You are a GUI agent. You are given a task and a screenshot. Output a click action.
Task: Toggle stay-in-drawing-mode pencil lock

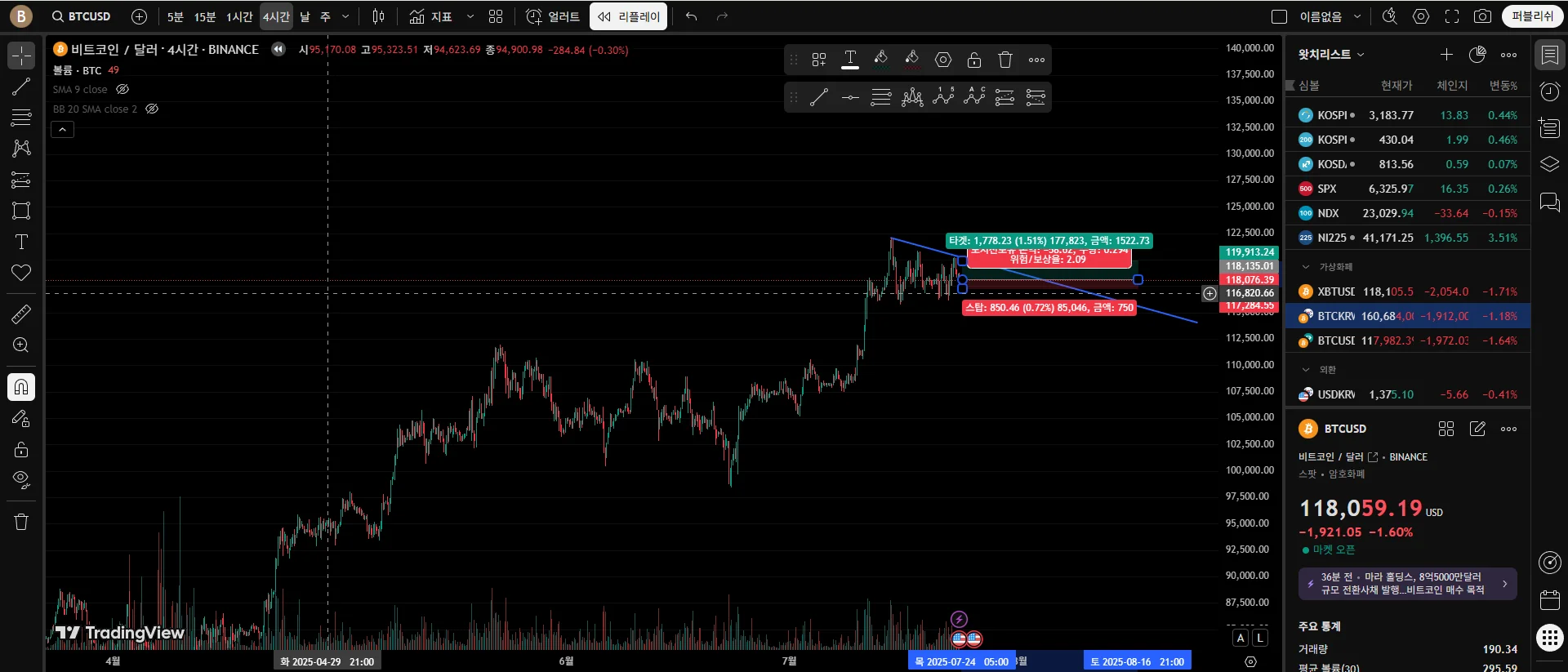[x=21, y=418]
